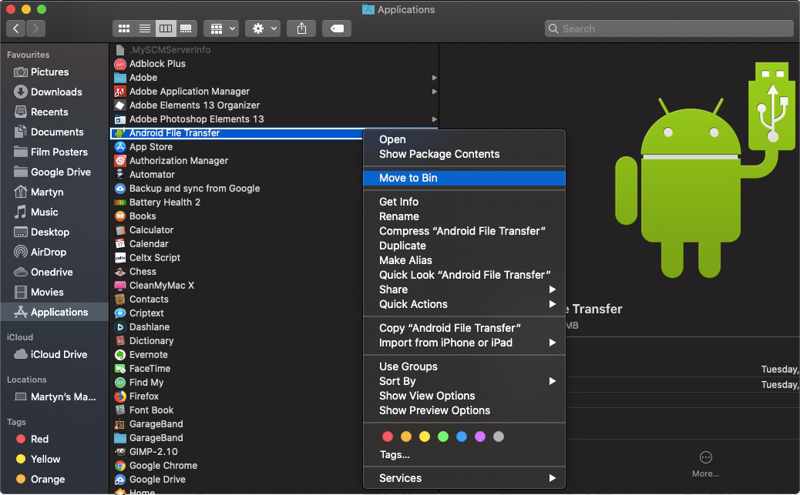The height and width of the screenshot is (495, 800).
Task: Apply green tag dot in context menu
Action: 443,437
